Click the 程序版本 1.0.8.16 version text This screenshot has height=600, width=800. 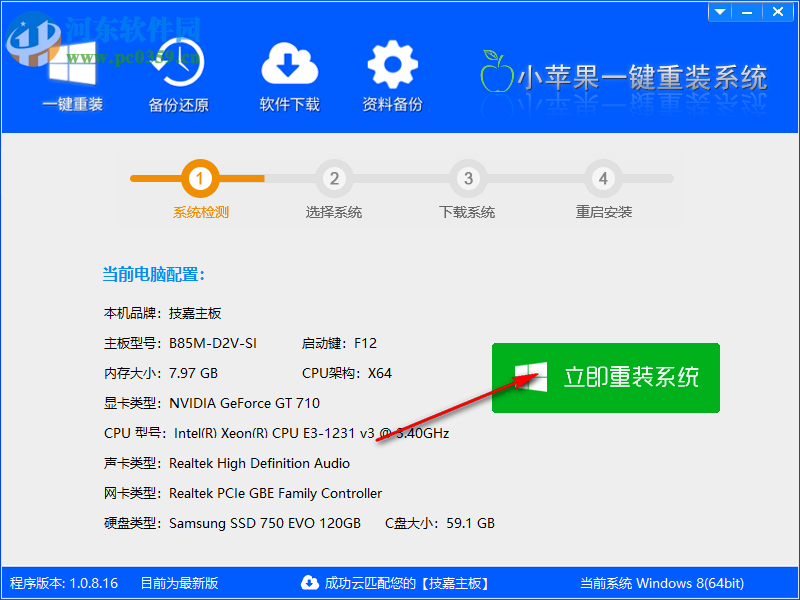(x=62, y=583)
